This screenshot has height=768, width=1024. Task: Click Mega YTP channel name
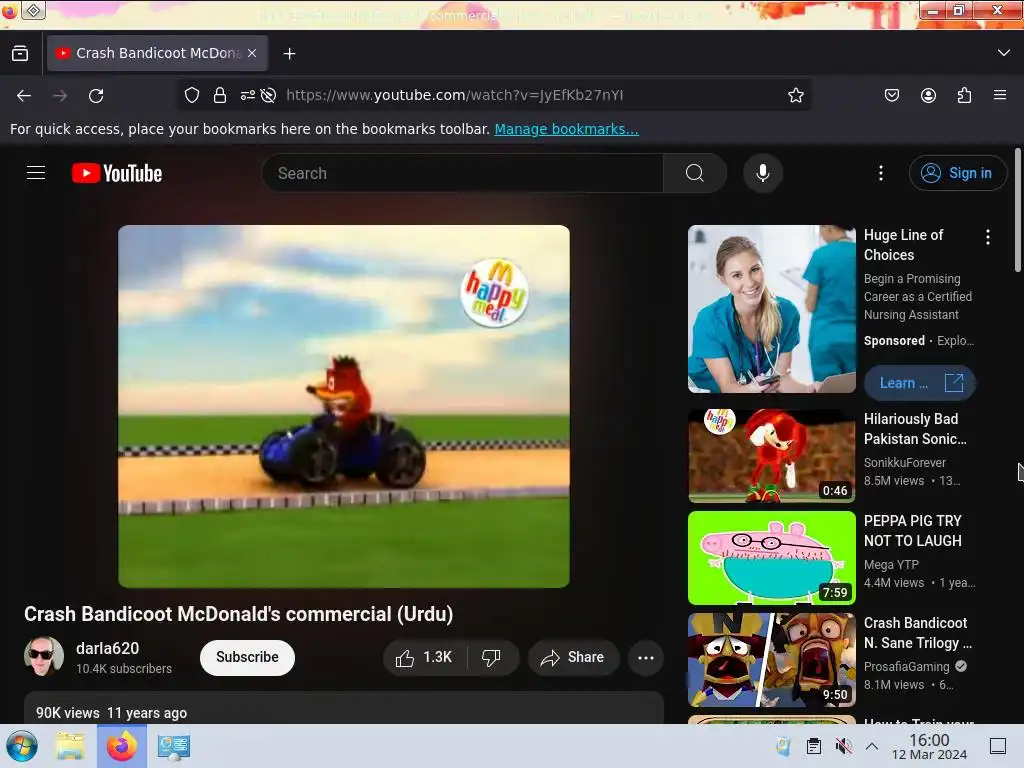[891, 564]
